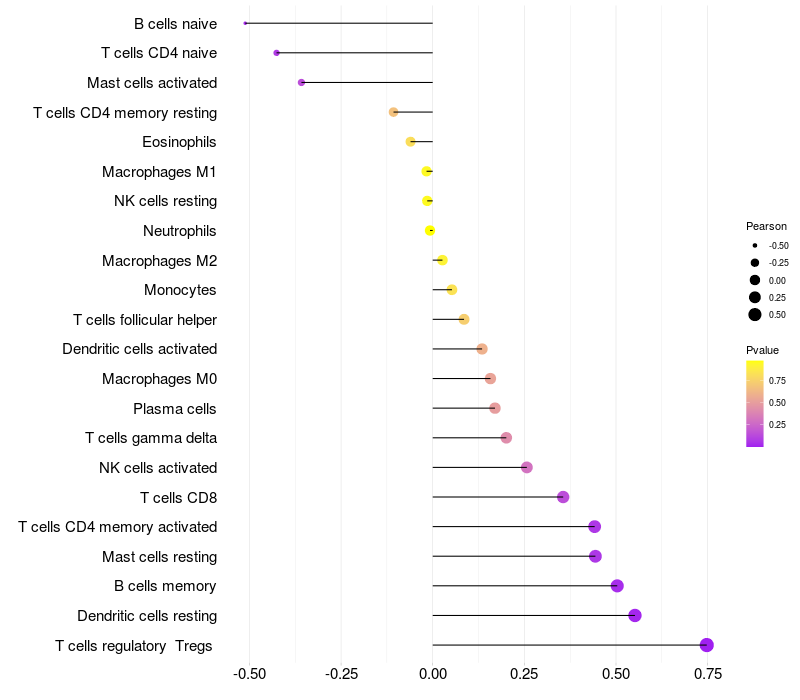The height and width of the screenshot is (700, 800).
Task: Click the Pvalue color gradient bar
Action: 755,404
